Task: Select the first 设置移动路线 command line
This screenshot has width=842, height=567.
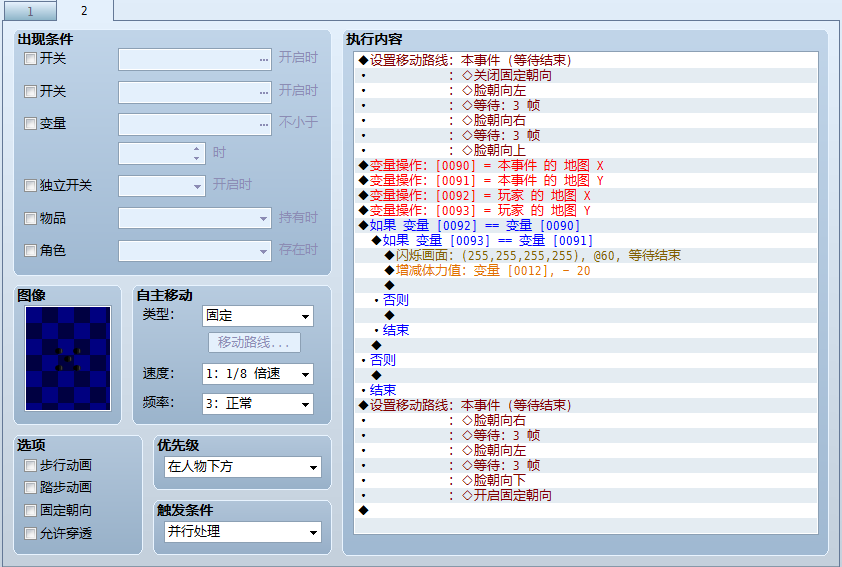Action: pyautogui.click(x=586, y=60)
